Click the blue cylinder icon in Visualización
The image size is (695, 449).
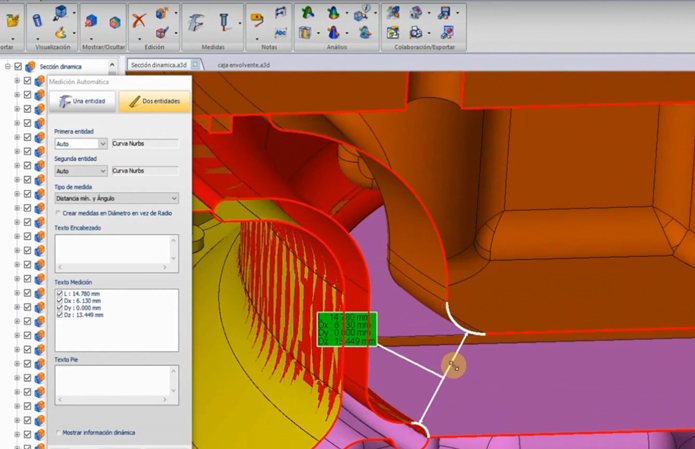(37, 20)
